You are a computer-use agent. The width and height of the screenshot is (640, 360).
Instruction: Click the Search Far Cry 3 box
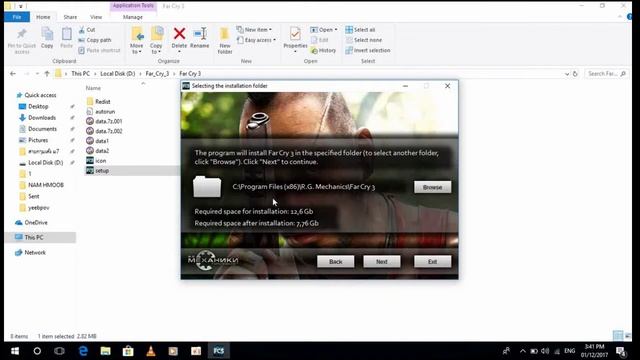click(x=607, y=73)
